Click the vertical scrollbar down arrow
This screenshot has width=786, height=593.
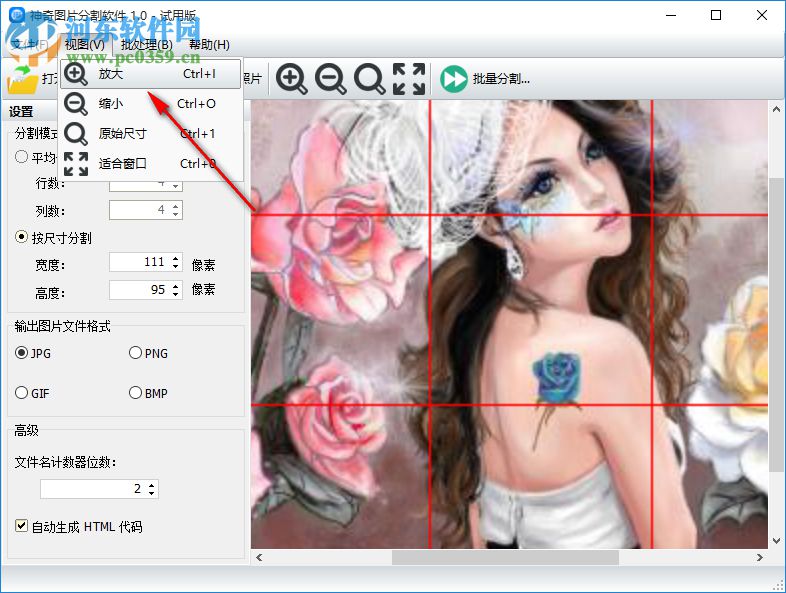pos(776,541)
